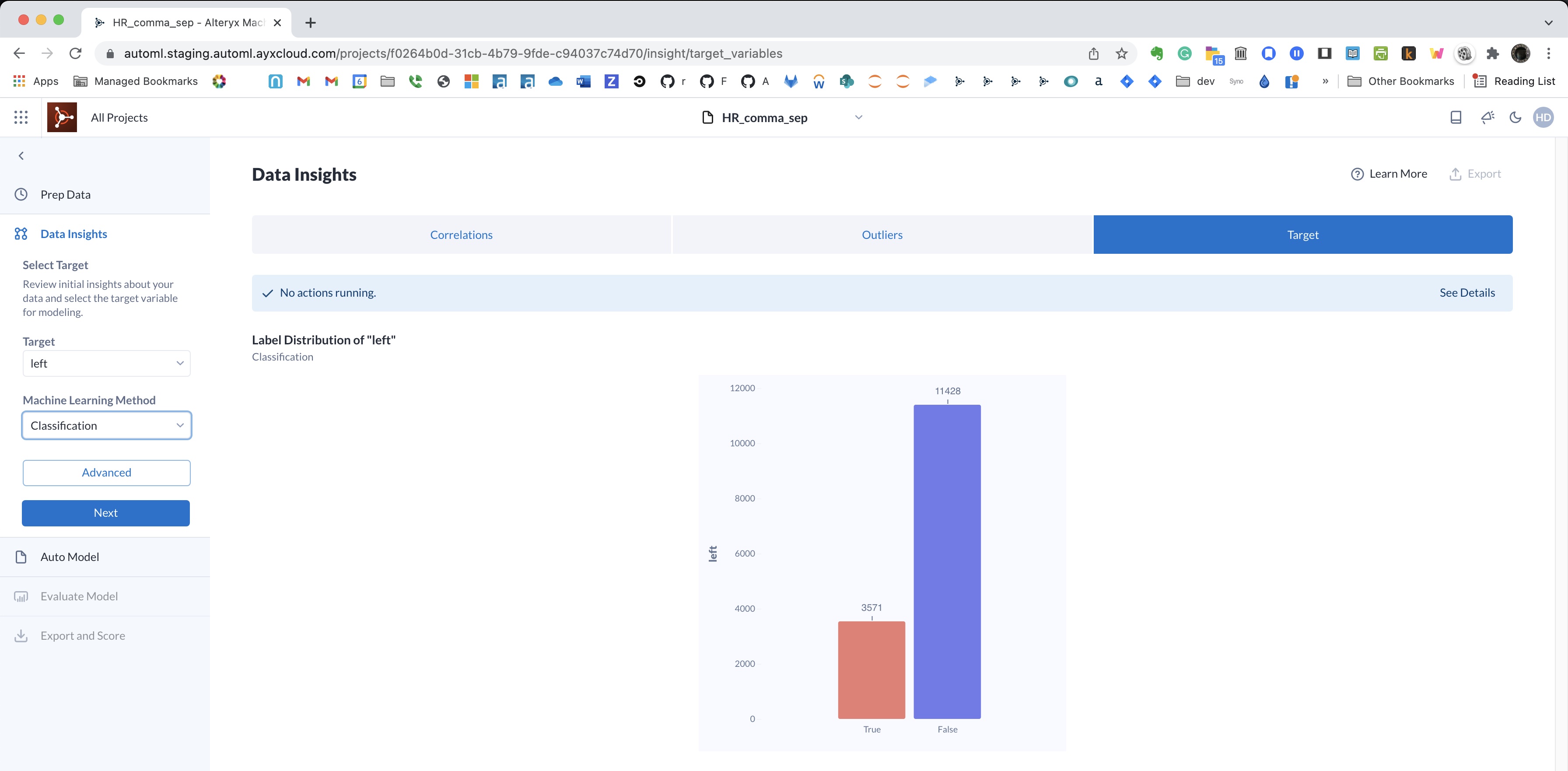Expand HR_comma_sep project name dropdown
This screenshot has width=1568, height=771.
click(858, 117)
